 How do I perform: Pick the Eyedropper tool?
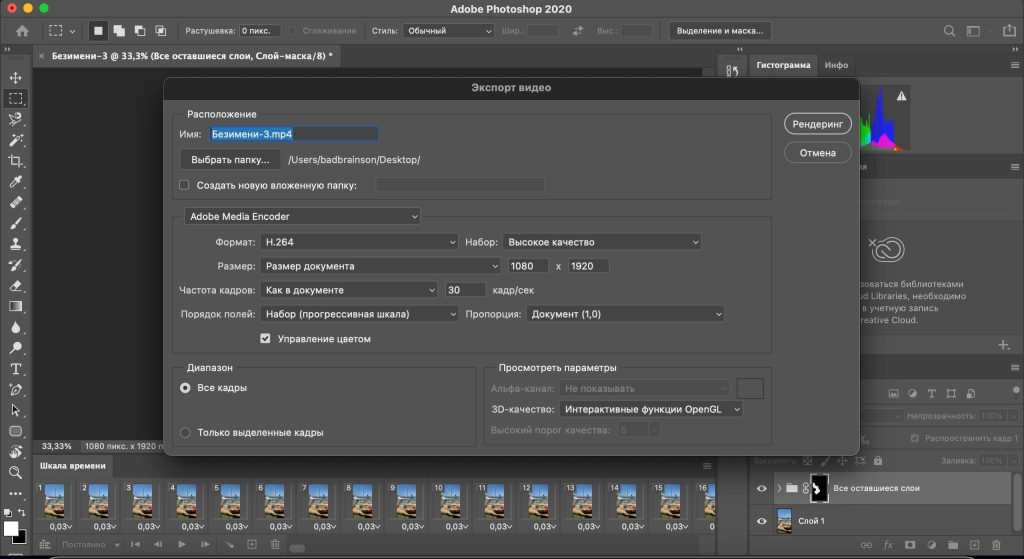[x=15, y=183]
